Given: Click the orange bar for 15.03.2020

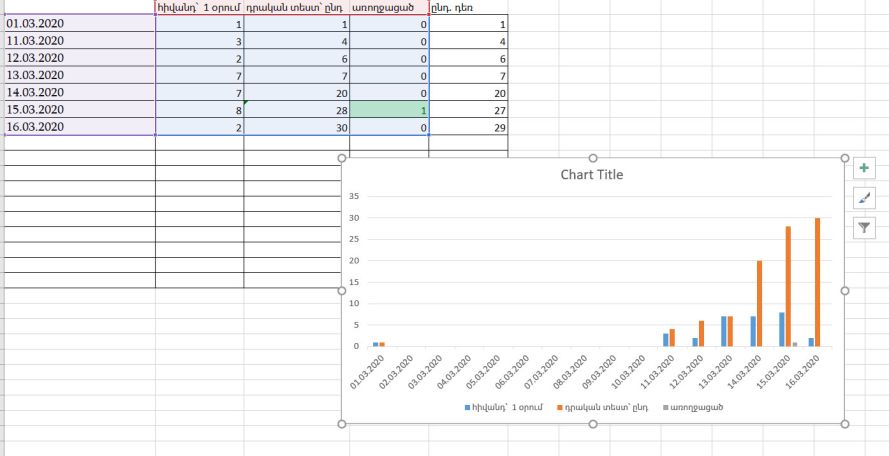Looking at the screenshot, I should pyautogui.click(x=788, y=286).
